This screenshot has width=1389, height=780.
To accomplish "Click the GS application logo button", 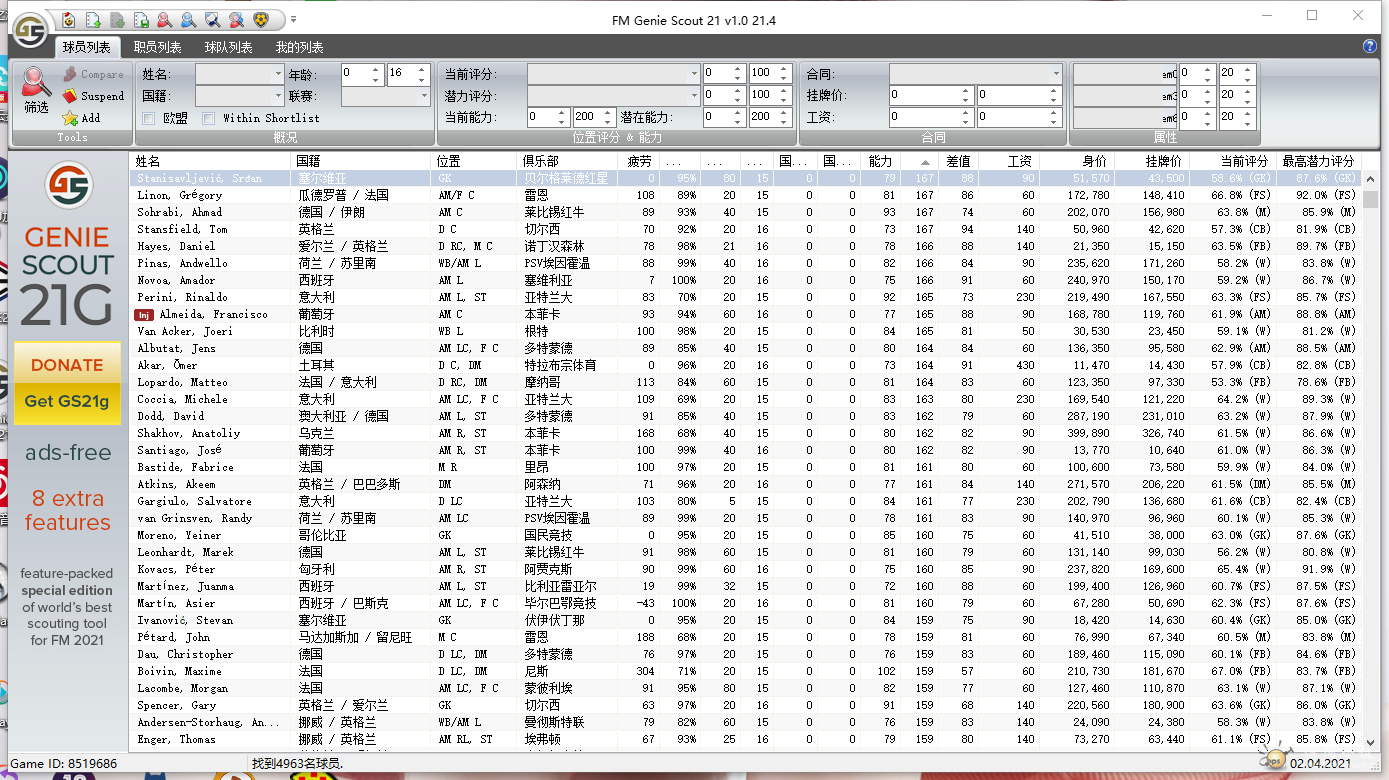I will click(30, 29).
